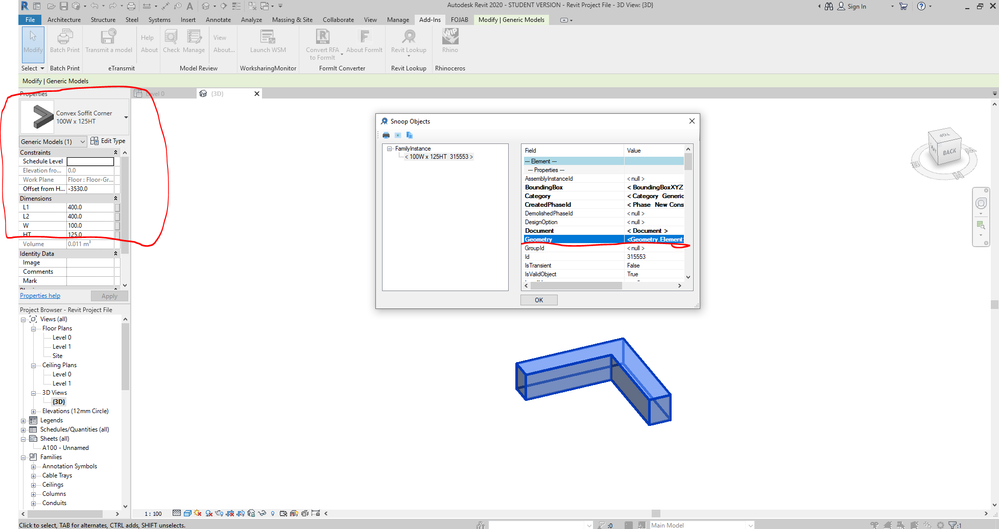Screen dimensions: 999x529
Task: Click the Open folder icon in quick access toolbar
Action: tap(50, 6)
